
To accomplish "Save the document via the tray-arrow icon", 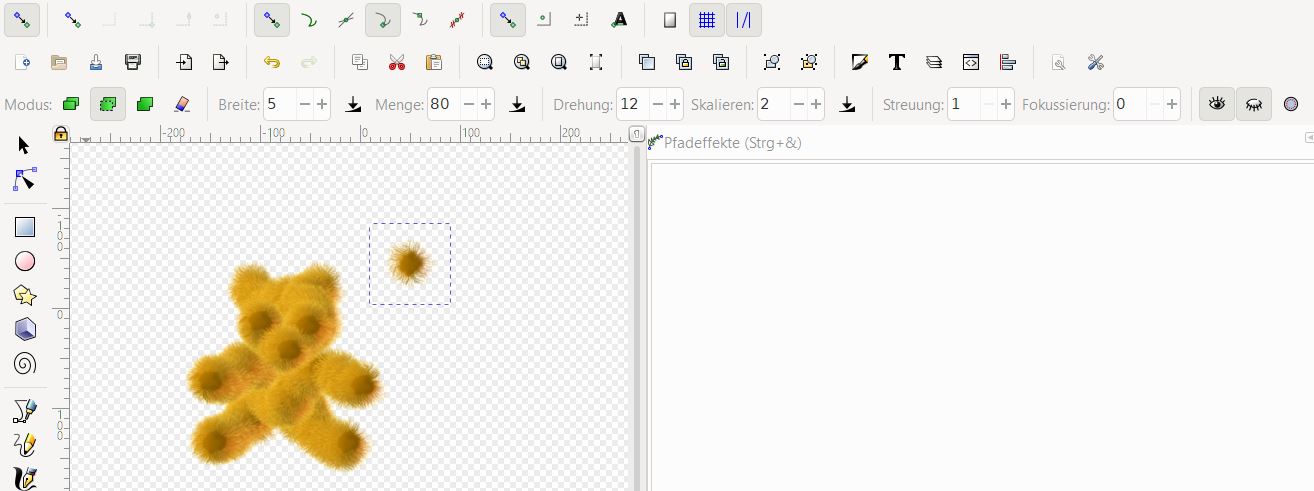I will 96,62.
